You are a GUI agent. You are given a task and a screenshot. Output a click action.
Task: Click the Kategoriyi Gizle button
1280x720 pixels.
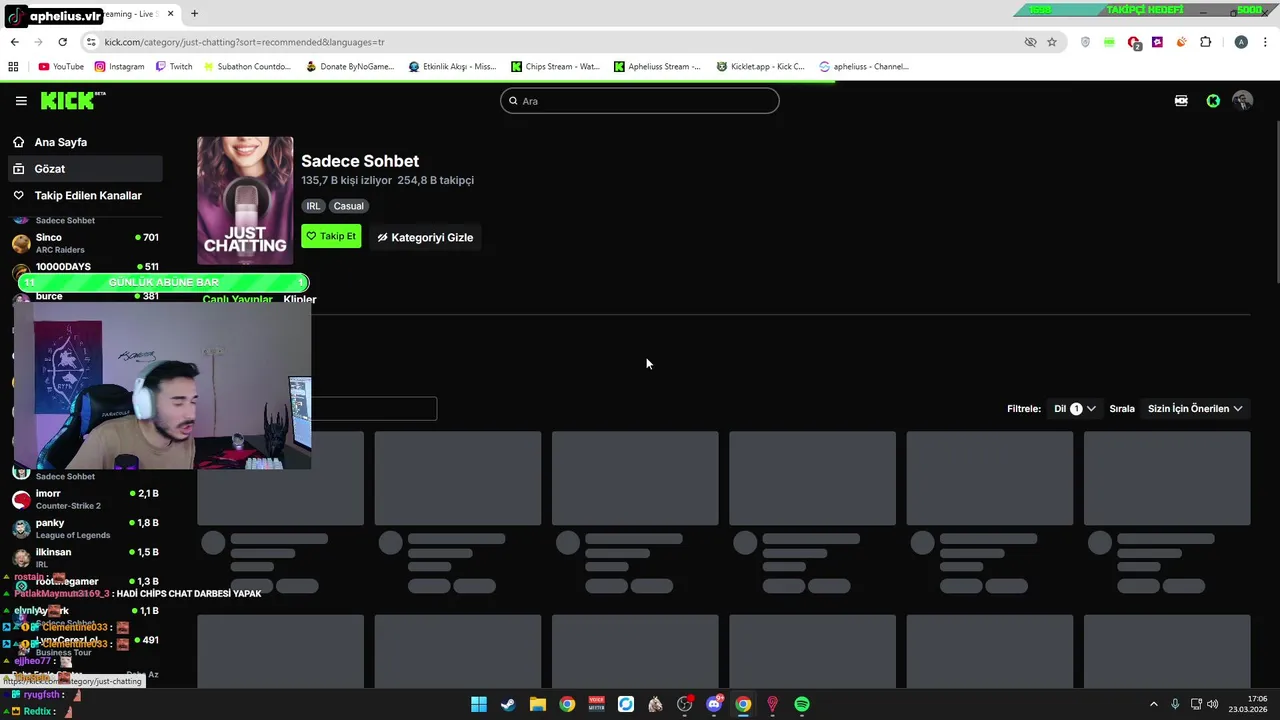tap(425, 238)
